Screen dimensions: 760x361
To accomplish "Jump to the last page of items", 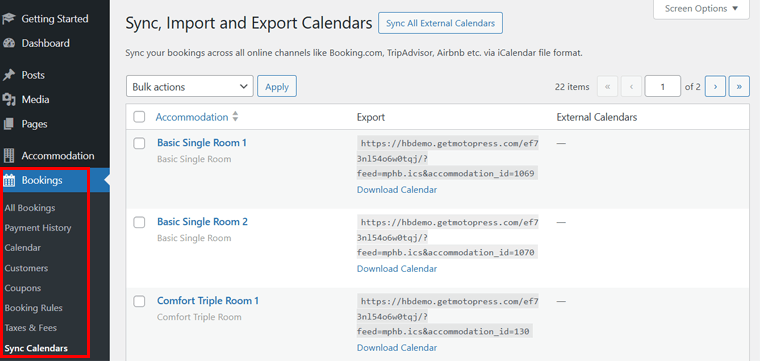I will pyautogui.click(x=739, y=87).
